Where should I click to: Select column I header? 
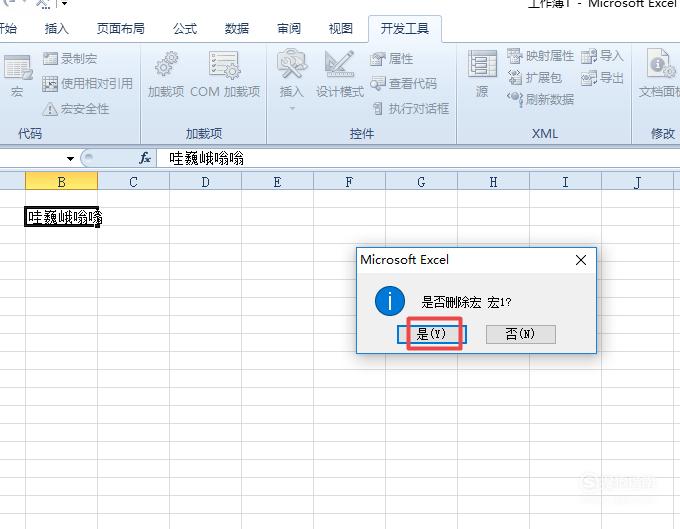pyautogui.click(x=566, y=182)
